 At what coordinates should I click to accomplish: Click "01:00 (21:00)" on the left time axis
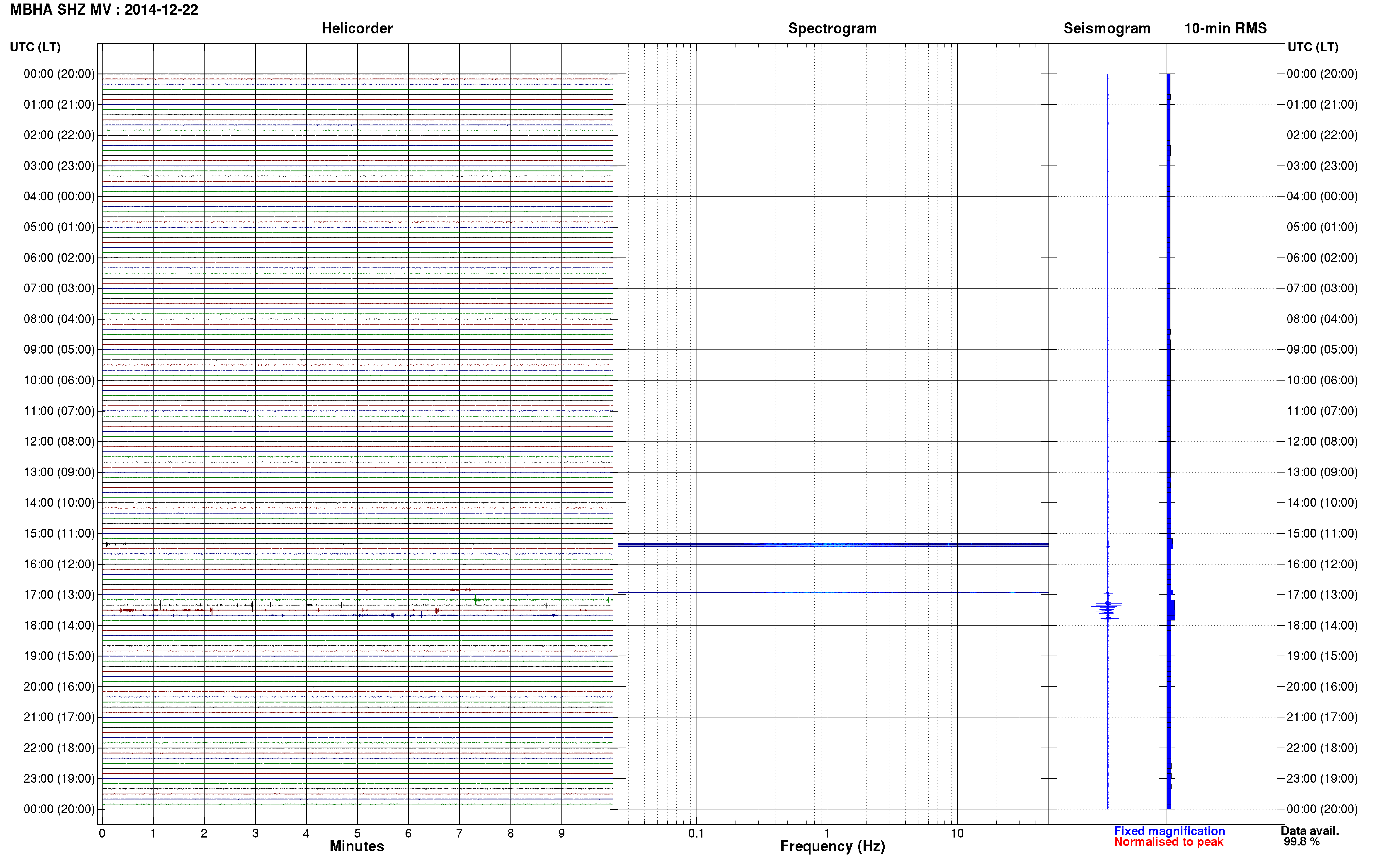(59, 105)
